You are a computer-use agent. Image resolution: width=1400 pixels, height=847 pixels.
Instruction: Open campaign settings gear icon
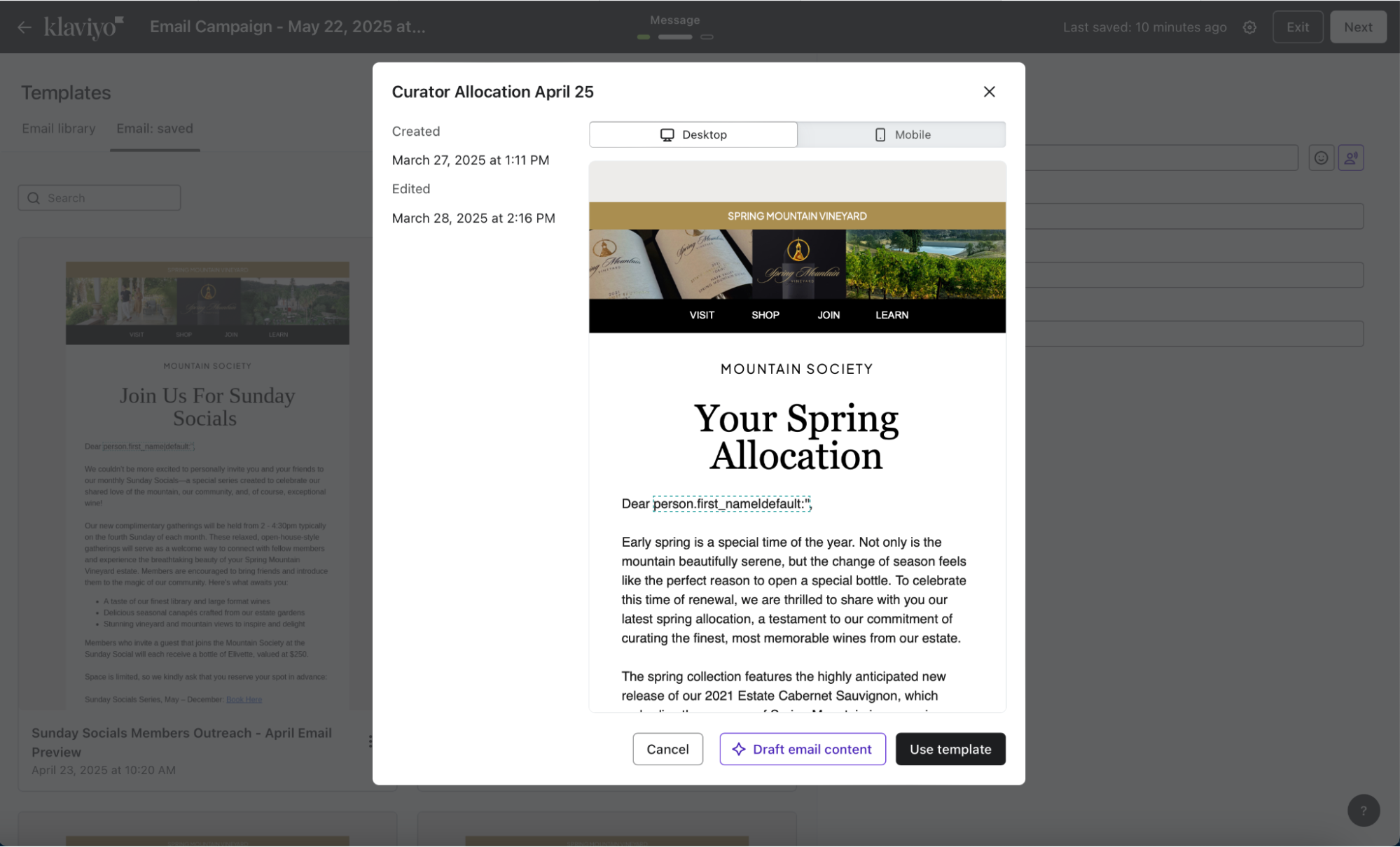pyautogui.click(x=1249, y=27)
